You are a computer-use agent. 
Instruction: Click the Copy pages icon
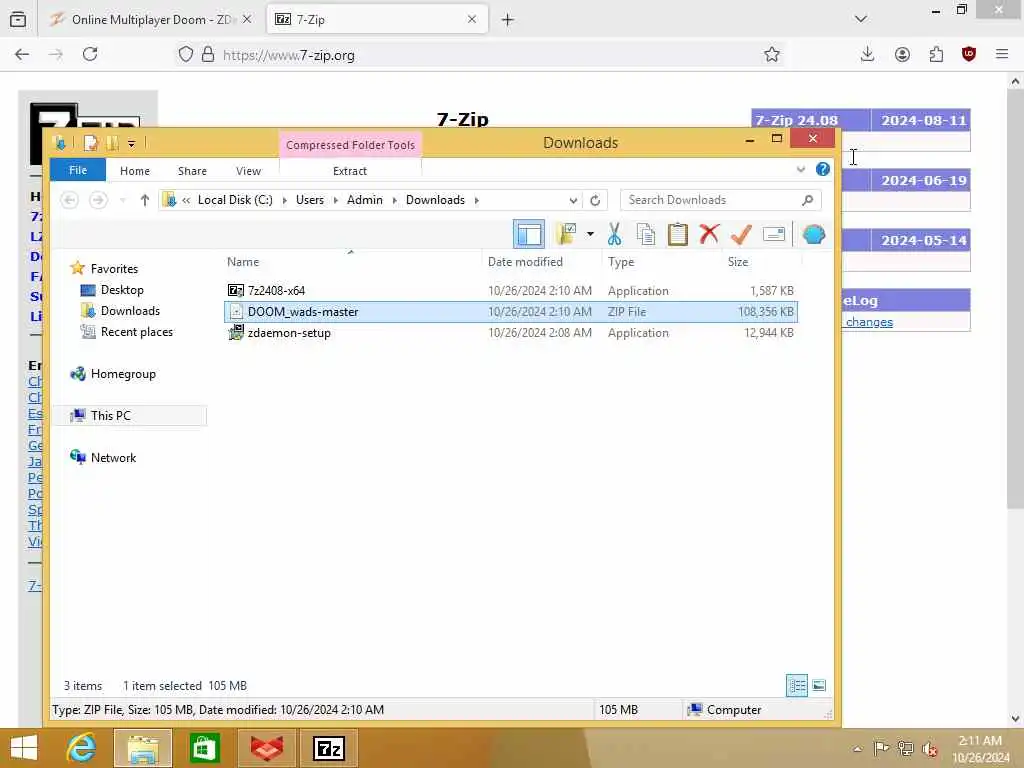pyautogui.click(x=645, y=234)
